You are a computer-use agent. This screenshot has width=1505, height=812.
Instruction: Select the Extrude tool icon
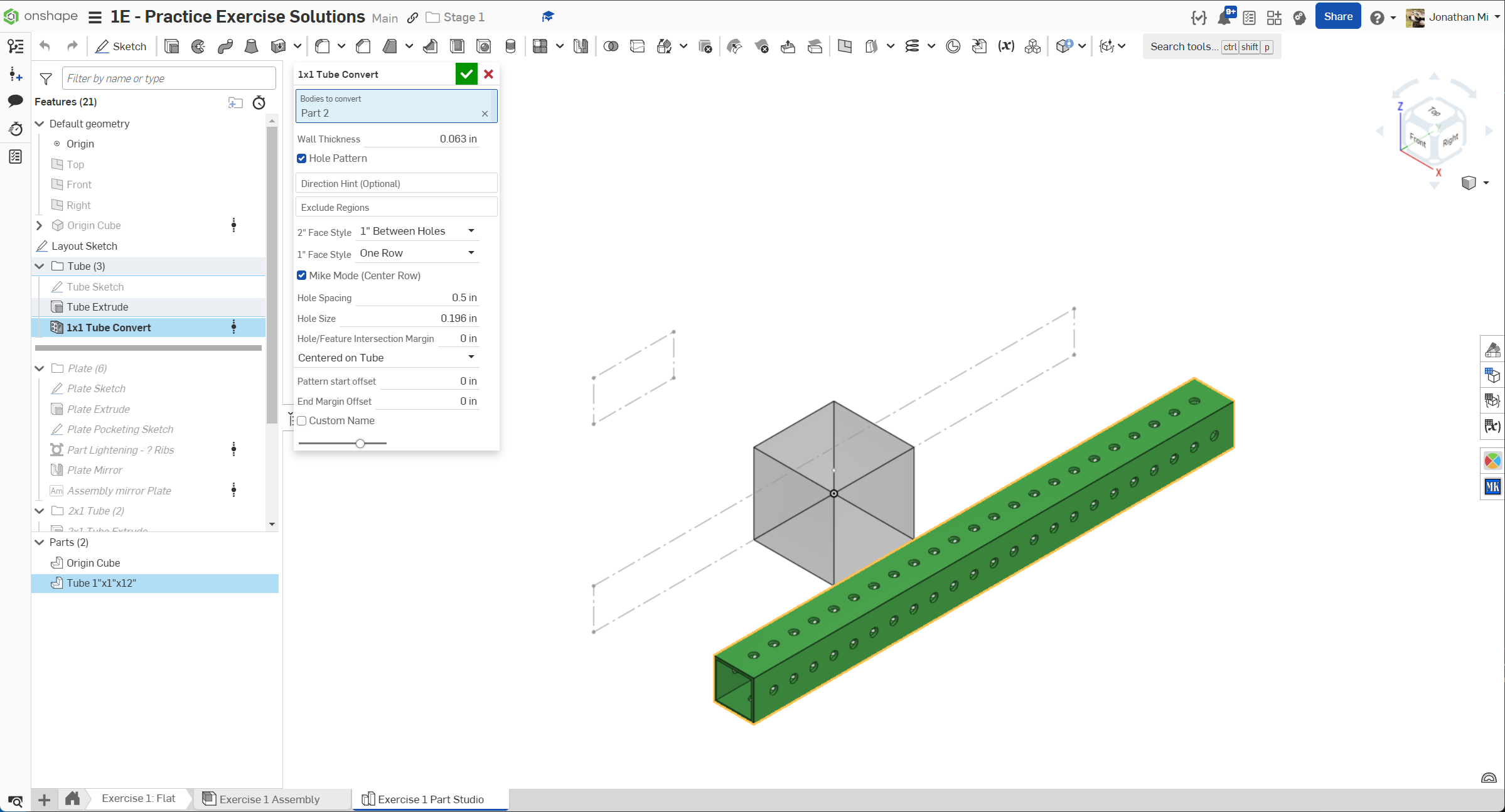click(x=171, y=46)
